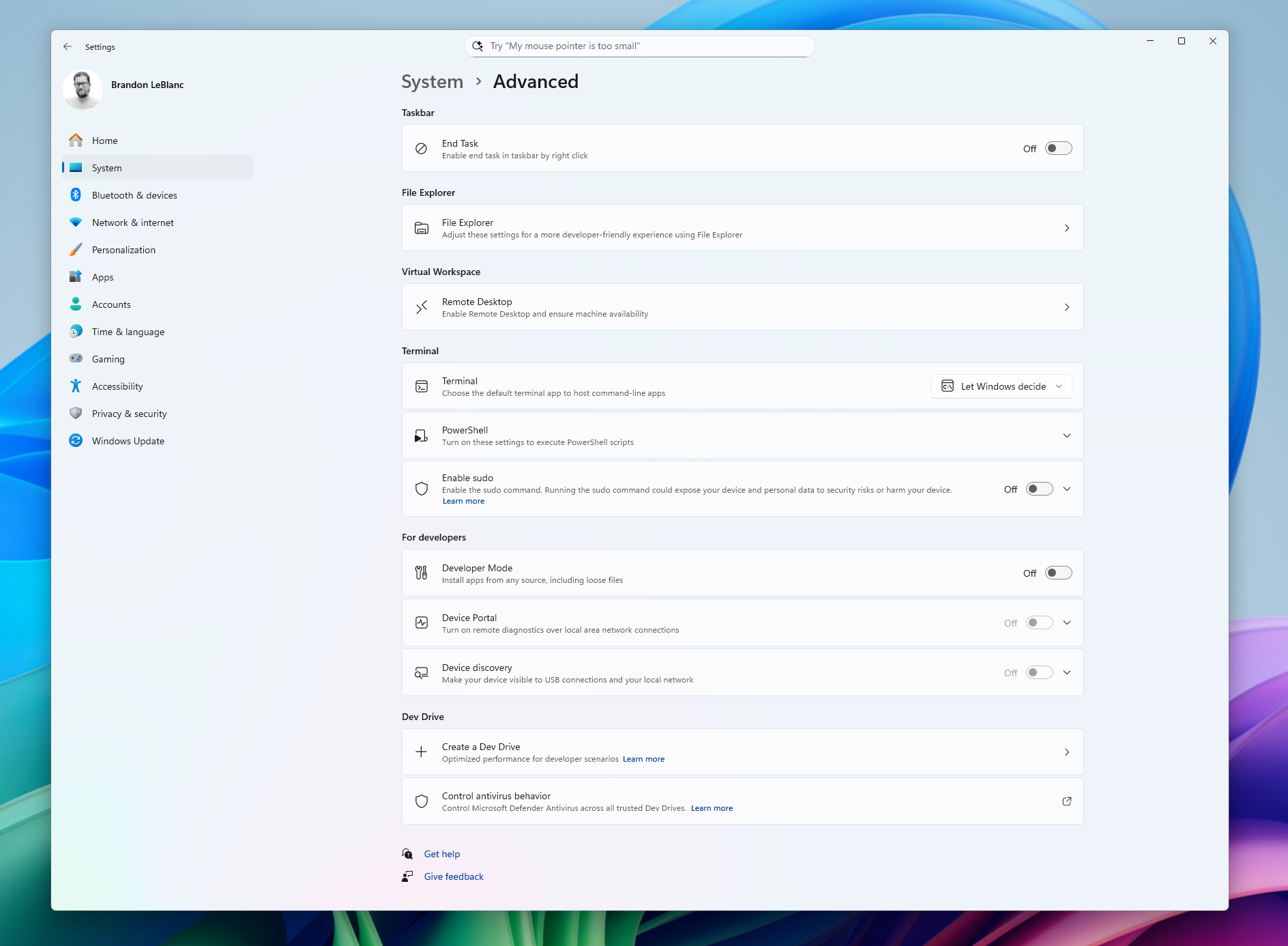Open the Let Windows decide terminal dropdown

[1001, 386]
